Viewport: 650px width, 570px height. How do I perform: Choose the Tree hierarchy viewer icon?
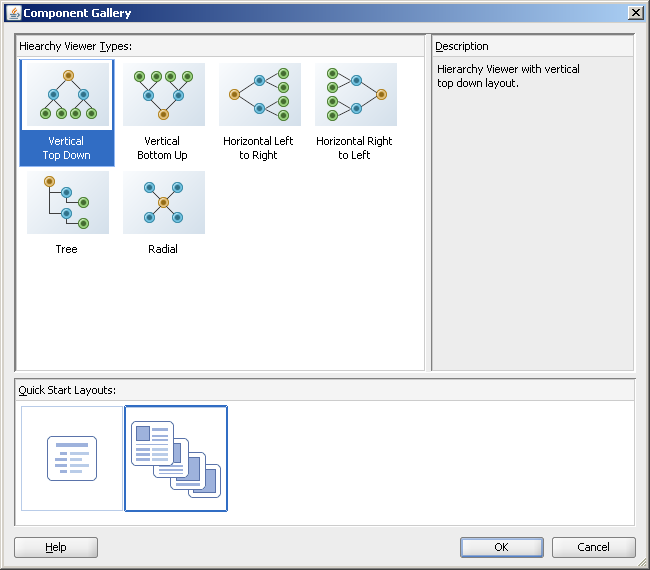[68, 202]
